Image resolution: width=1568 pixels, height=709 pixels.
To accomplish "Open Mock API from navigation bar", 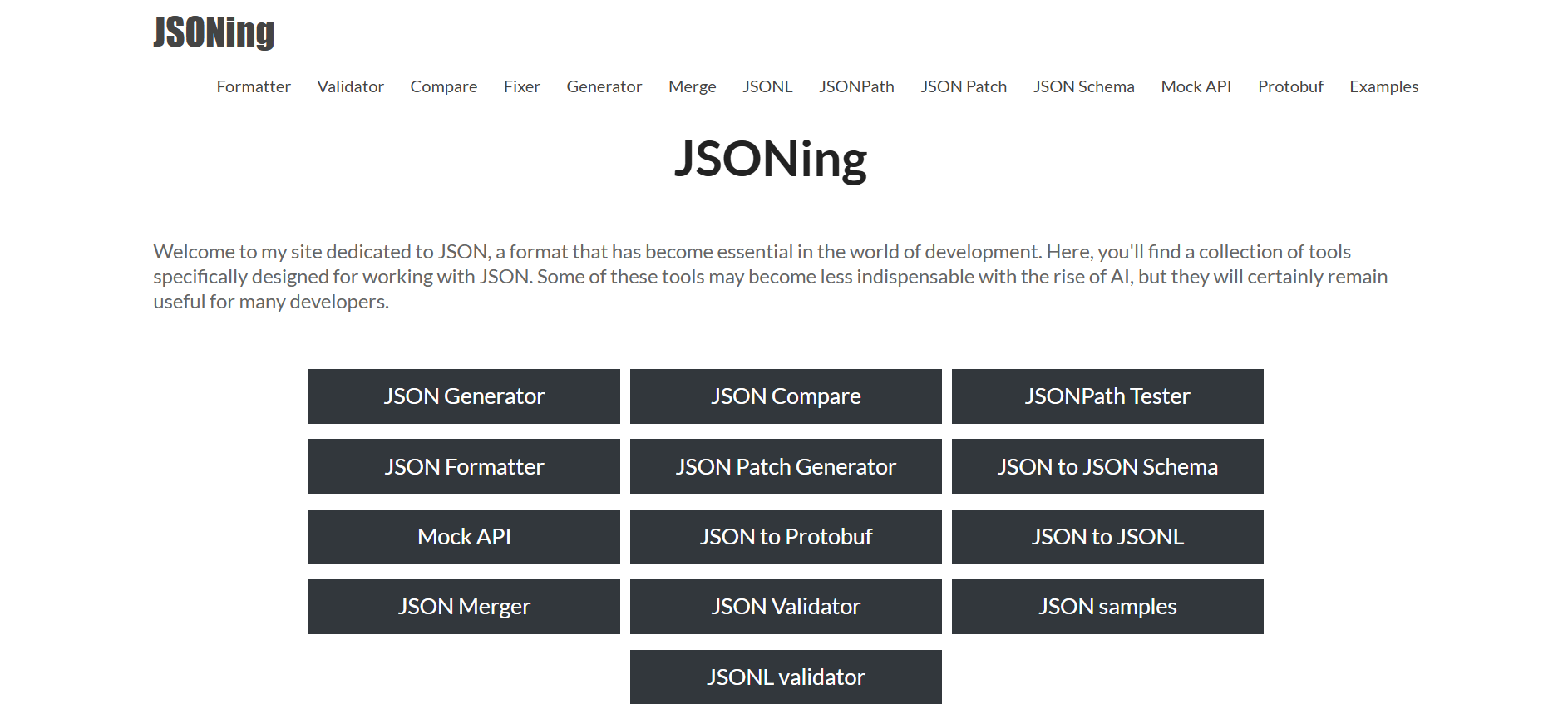I will pos(1196,86).
